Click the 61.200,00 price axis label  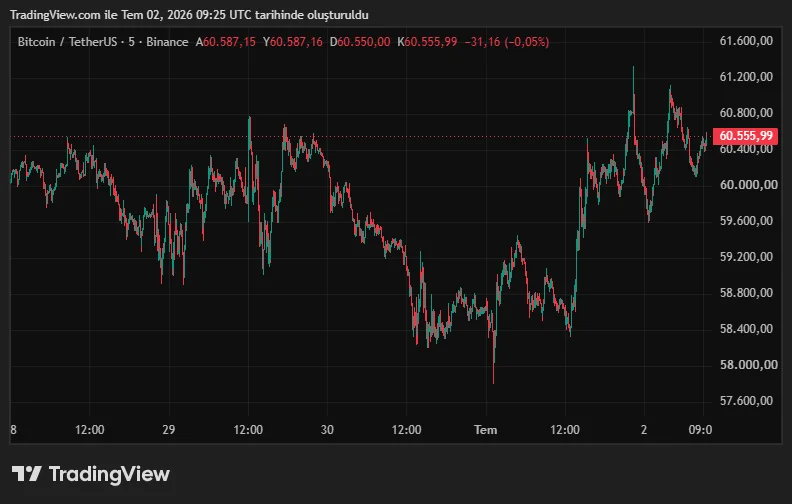[746, 77]
